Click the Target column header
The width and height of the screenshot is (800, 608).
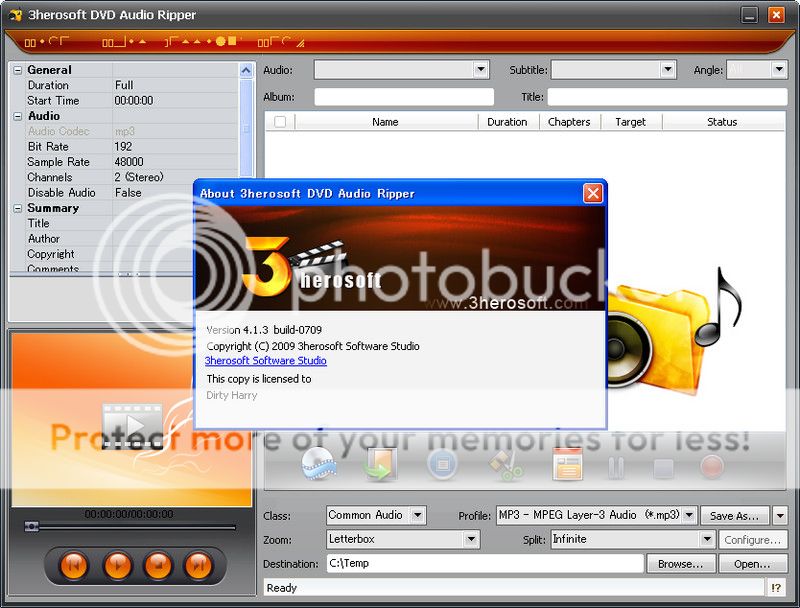(x=631, y=122)
